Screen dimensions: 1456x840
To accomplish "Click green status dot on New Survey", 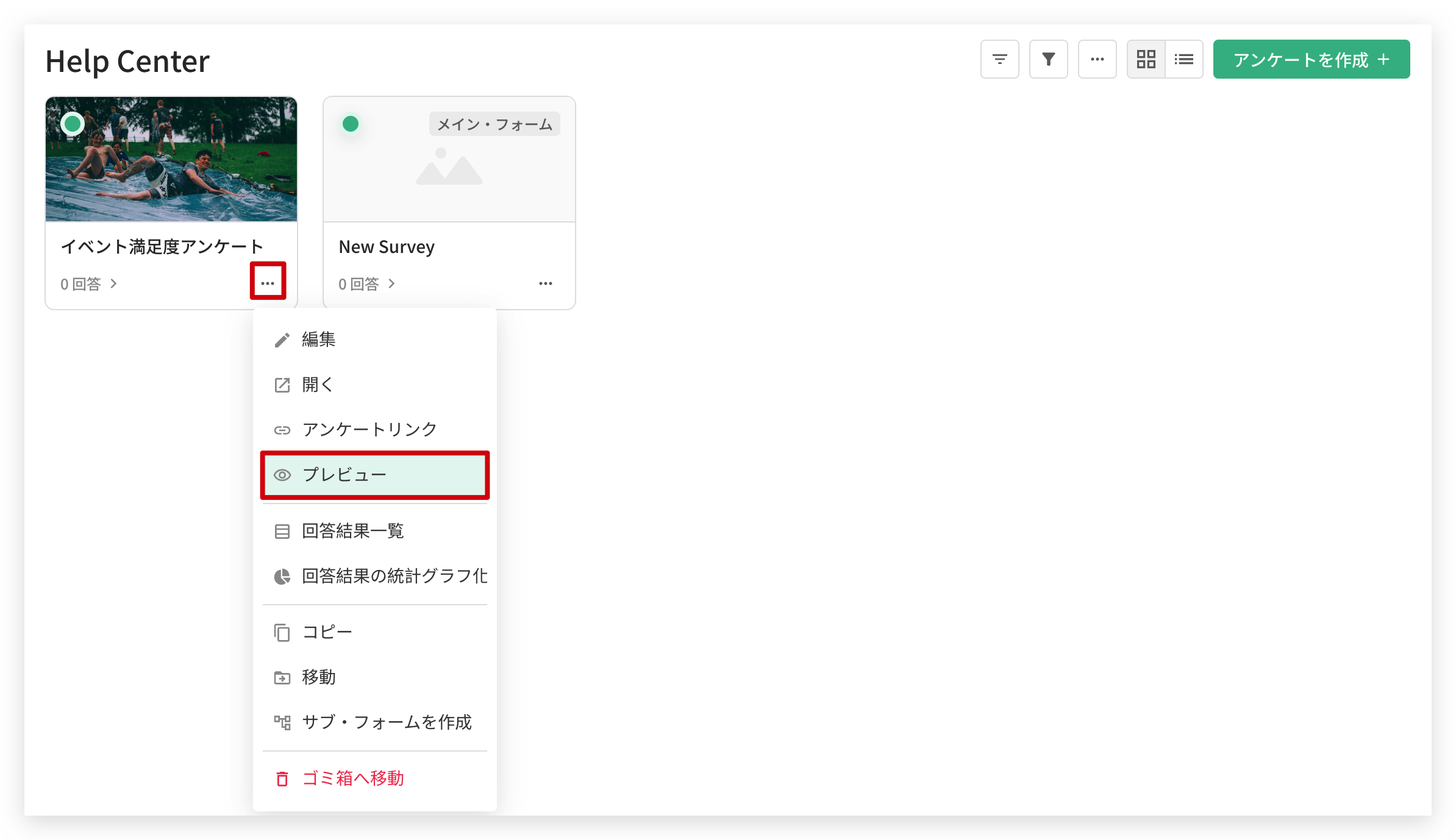I will 351,124.
